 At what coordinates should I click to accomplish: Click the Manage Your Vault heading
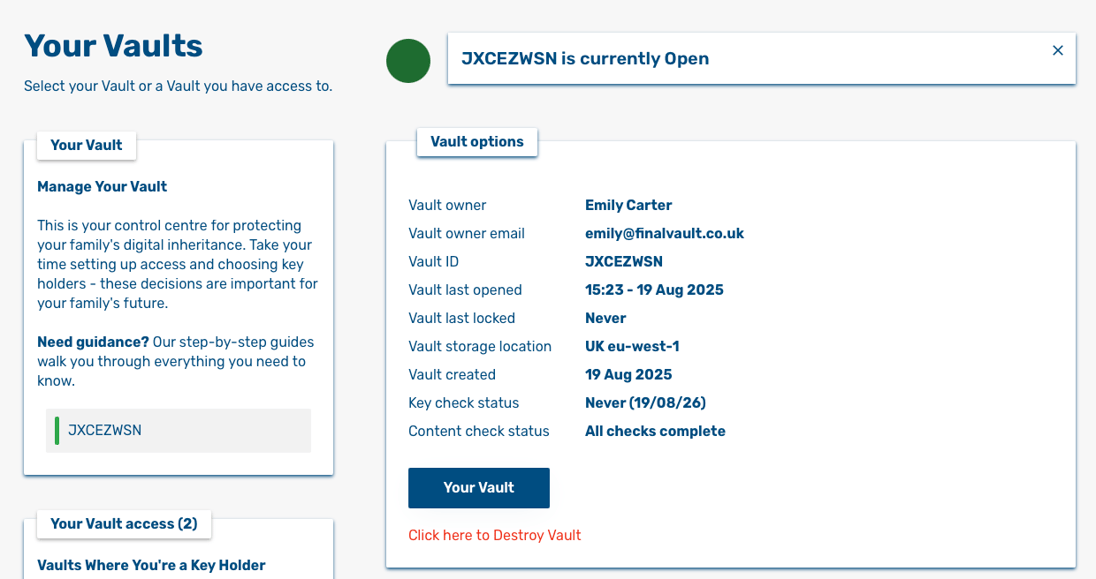click(102, 187)
